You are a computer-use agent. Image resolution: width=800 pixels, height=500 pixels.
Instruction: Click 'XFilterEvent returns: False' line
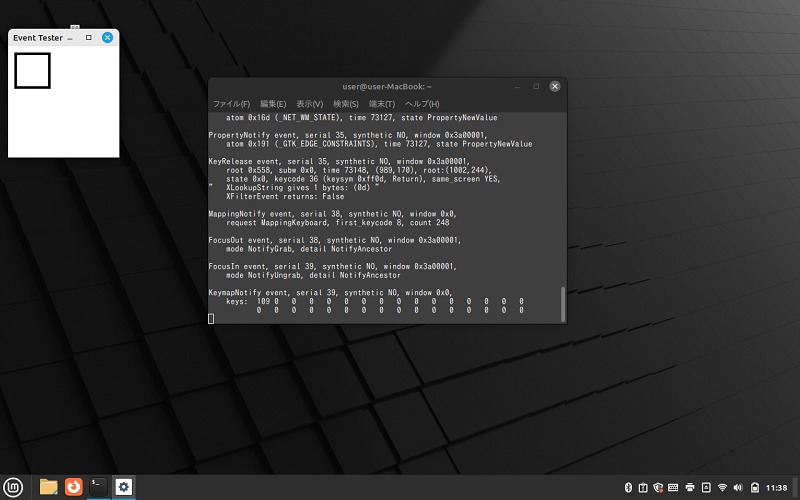coord(285,196)
